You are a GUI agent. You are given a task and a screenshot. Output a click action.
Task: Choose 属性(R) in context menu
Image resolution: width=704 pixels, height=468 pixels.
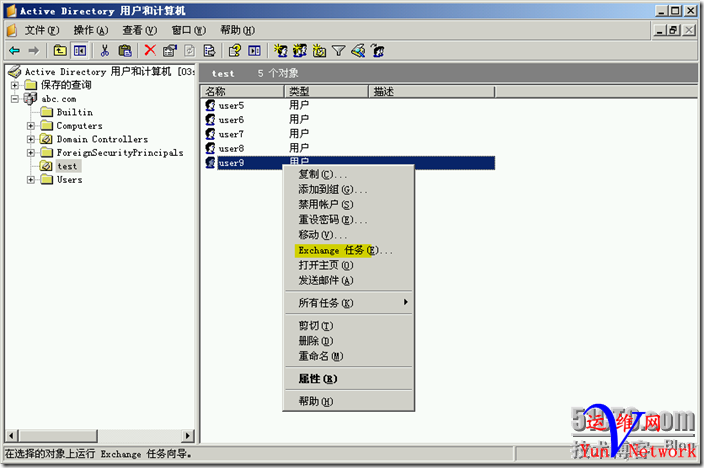click(x=348, y=379)
